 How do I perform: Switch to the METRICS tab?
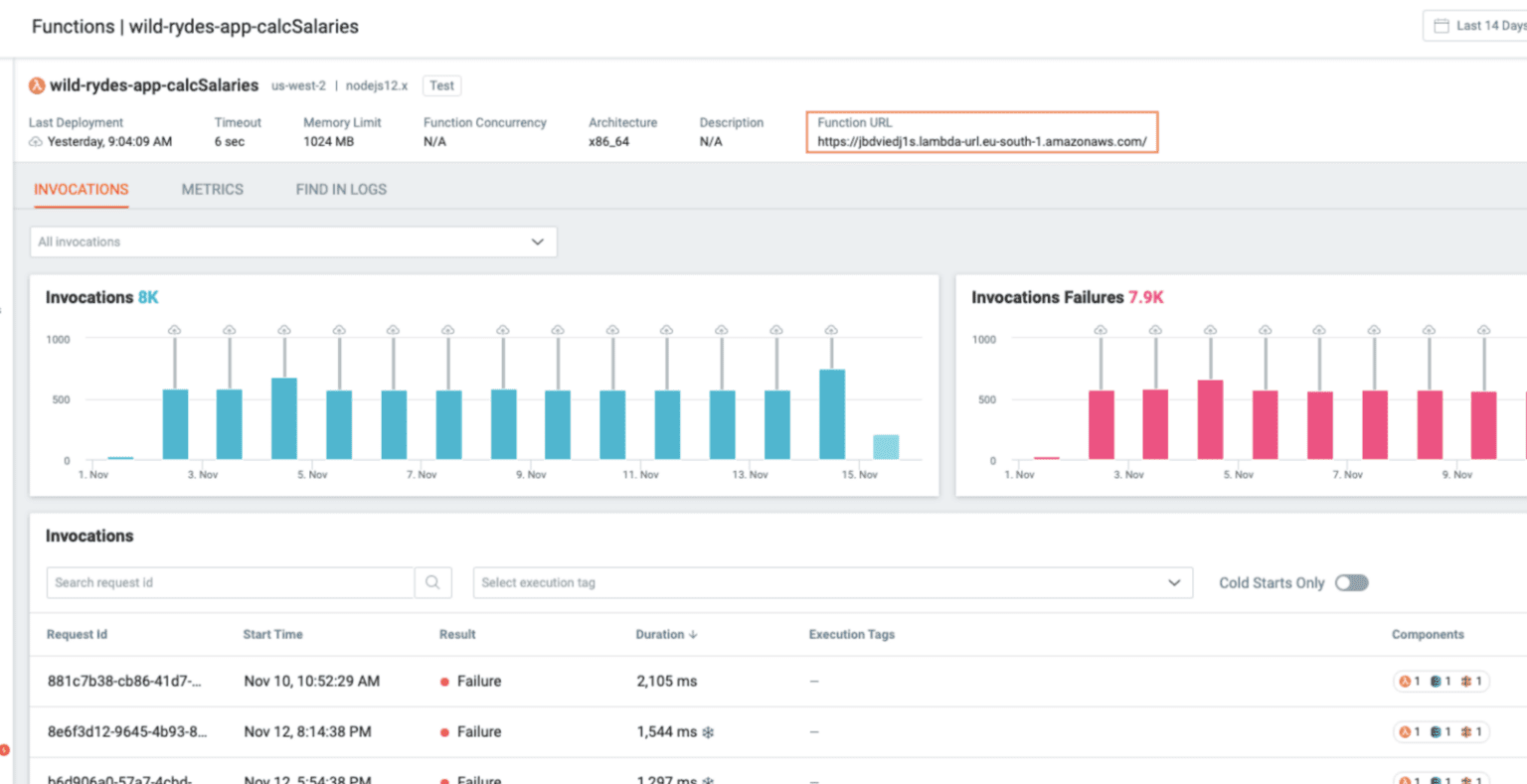212,189
